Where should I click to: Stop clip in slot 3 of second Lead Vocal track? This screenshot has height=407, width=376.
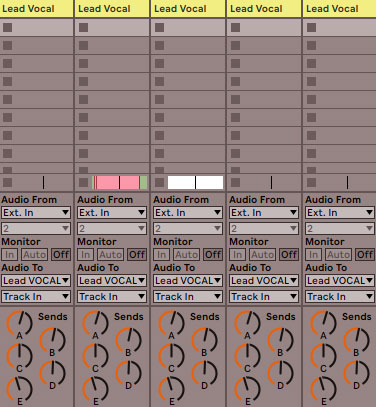(x=83, y=63)
